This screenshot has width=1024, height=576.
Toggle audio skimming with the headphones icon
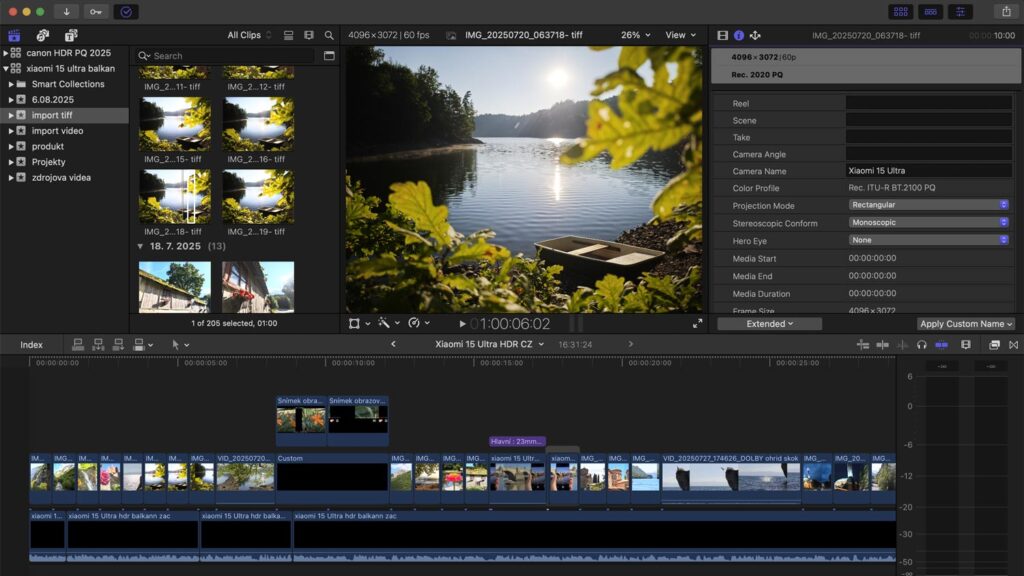922,344
